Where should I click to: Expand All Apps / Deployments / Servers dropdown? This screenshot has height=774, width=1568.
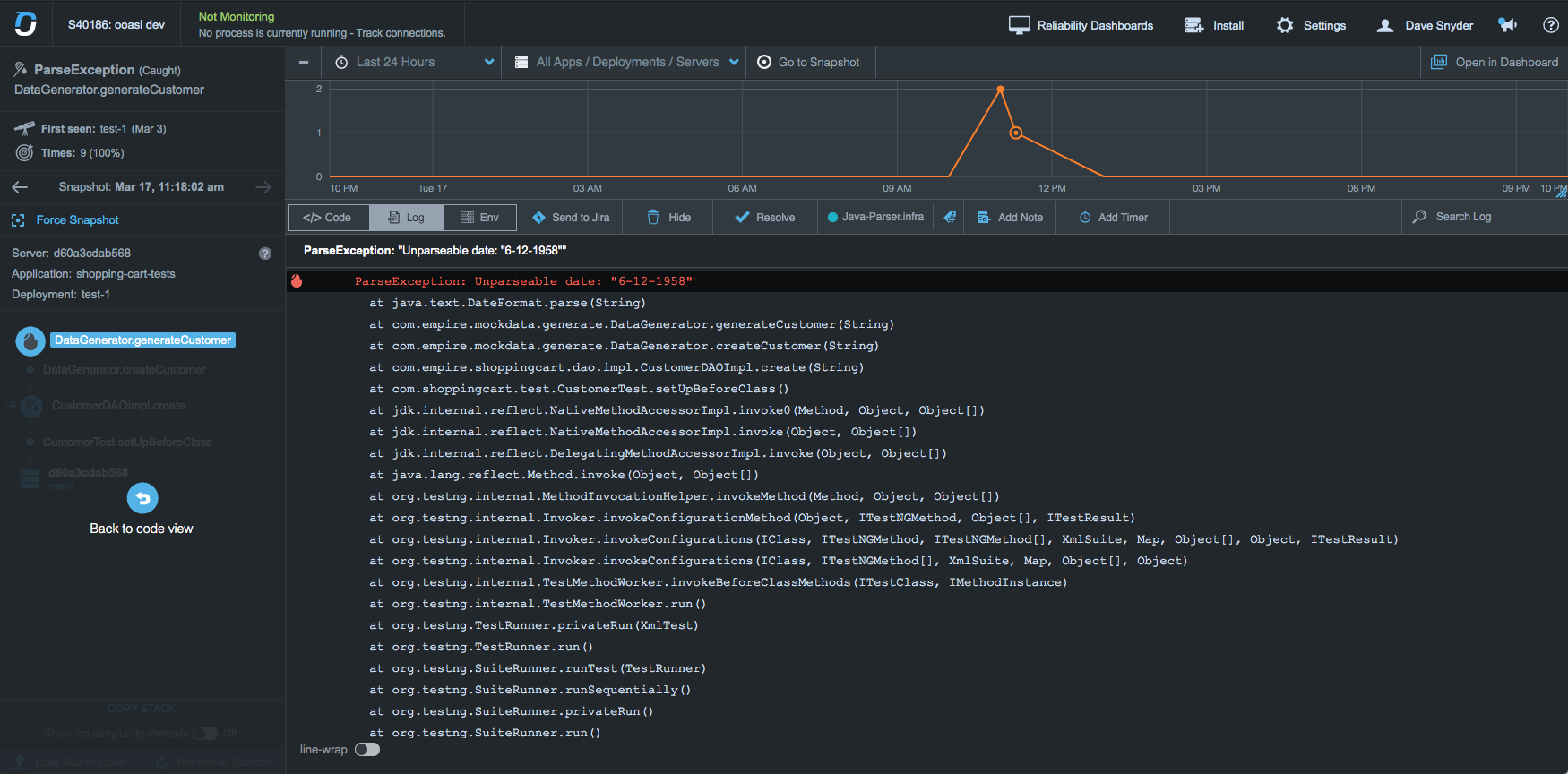626,63
